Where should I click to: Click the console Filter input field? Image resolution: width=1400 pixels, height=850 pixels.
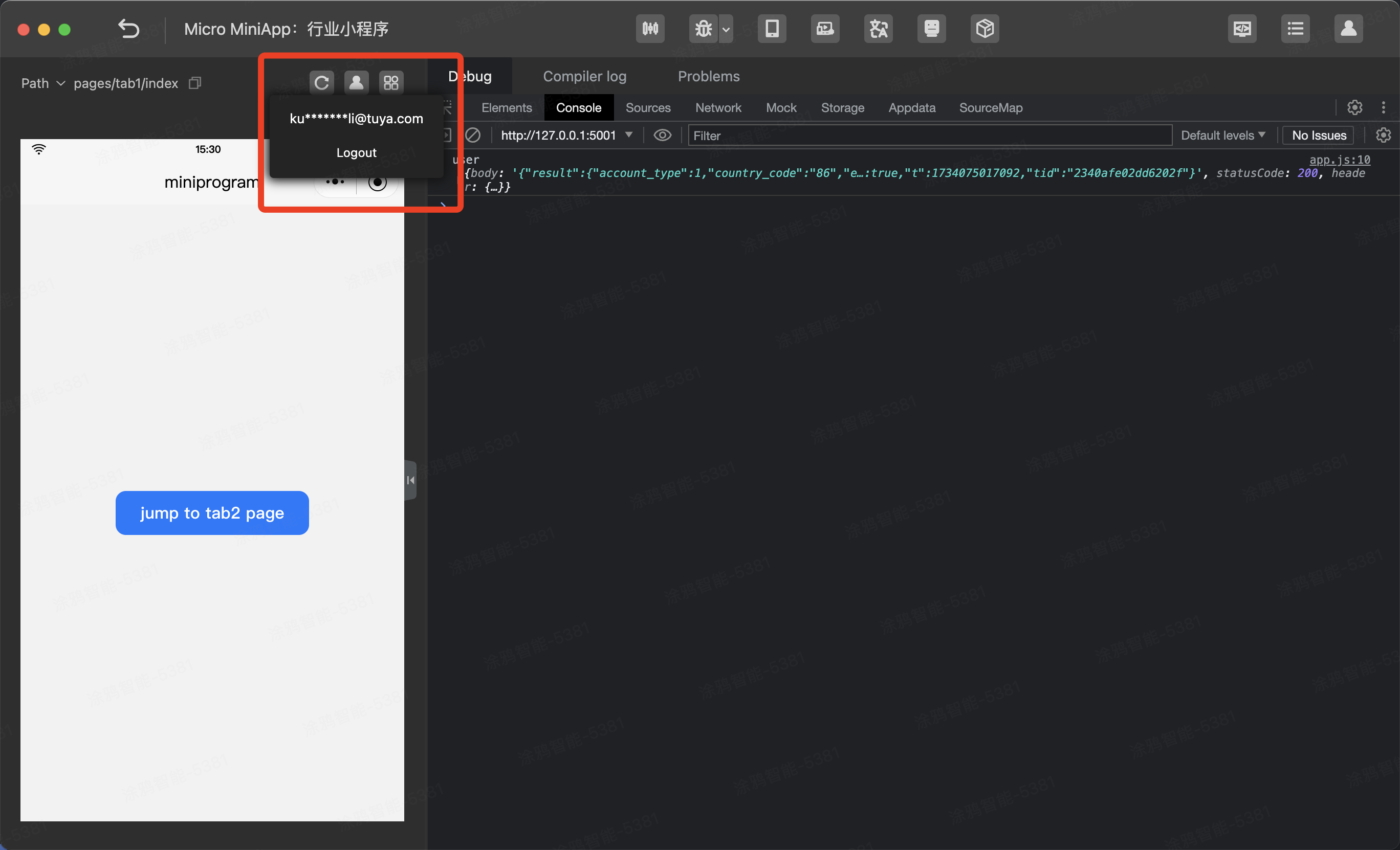(929, 135)
